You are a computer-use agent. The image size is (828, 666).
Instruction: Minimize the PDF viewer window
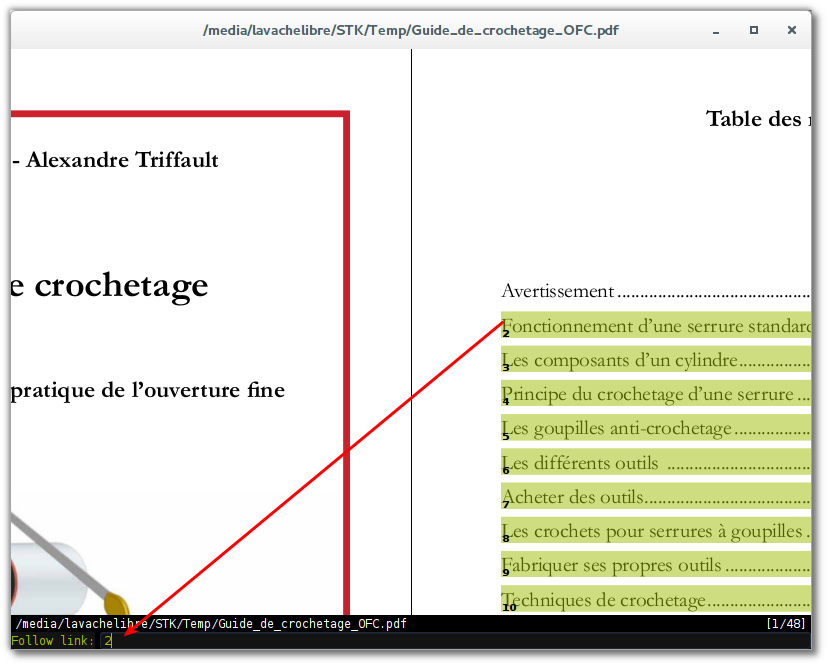pos(716,31)
